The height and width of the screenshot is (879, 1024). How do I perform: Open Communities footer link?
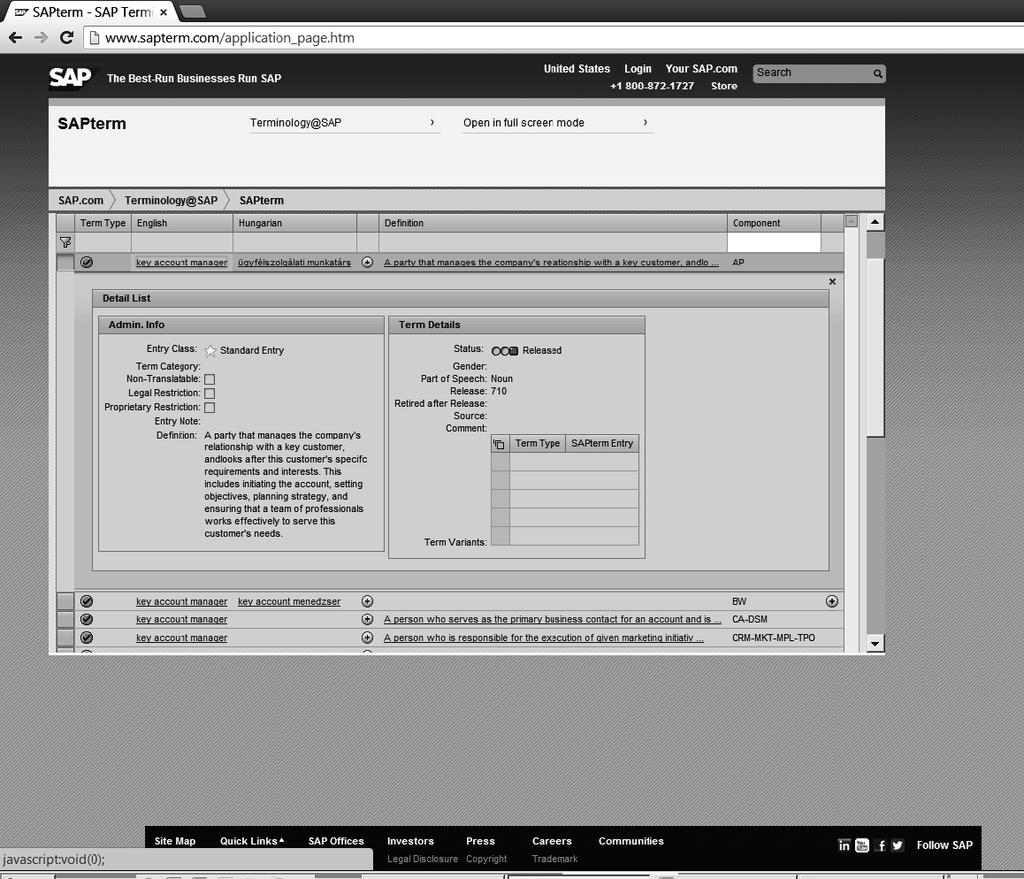[x=631, y=841]
